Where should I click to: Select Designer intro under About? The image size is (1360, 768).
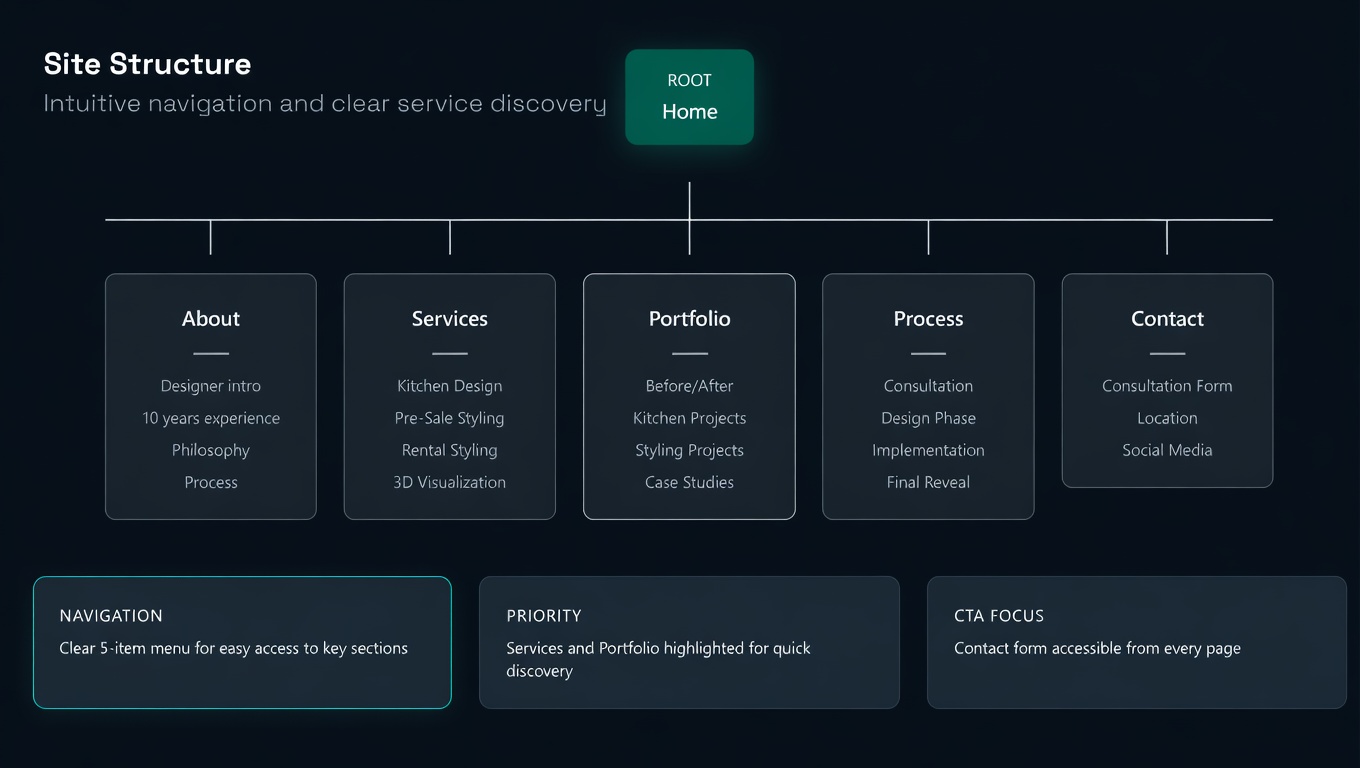tap(211, 386)
